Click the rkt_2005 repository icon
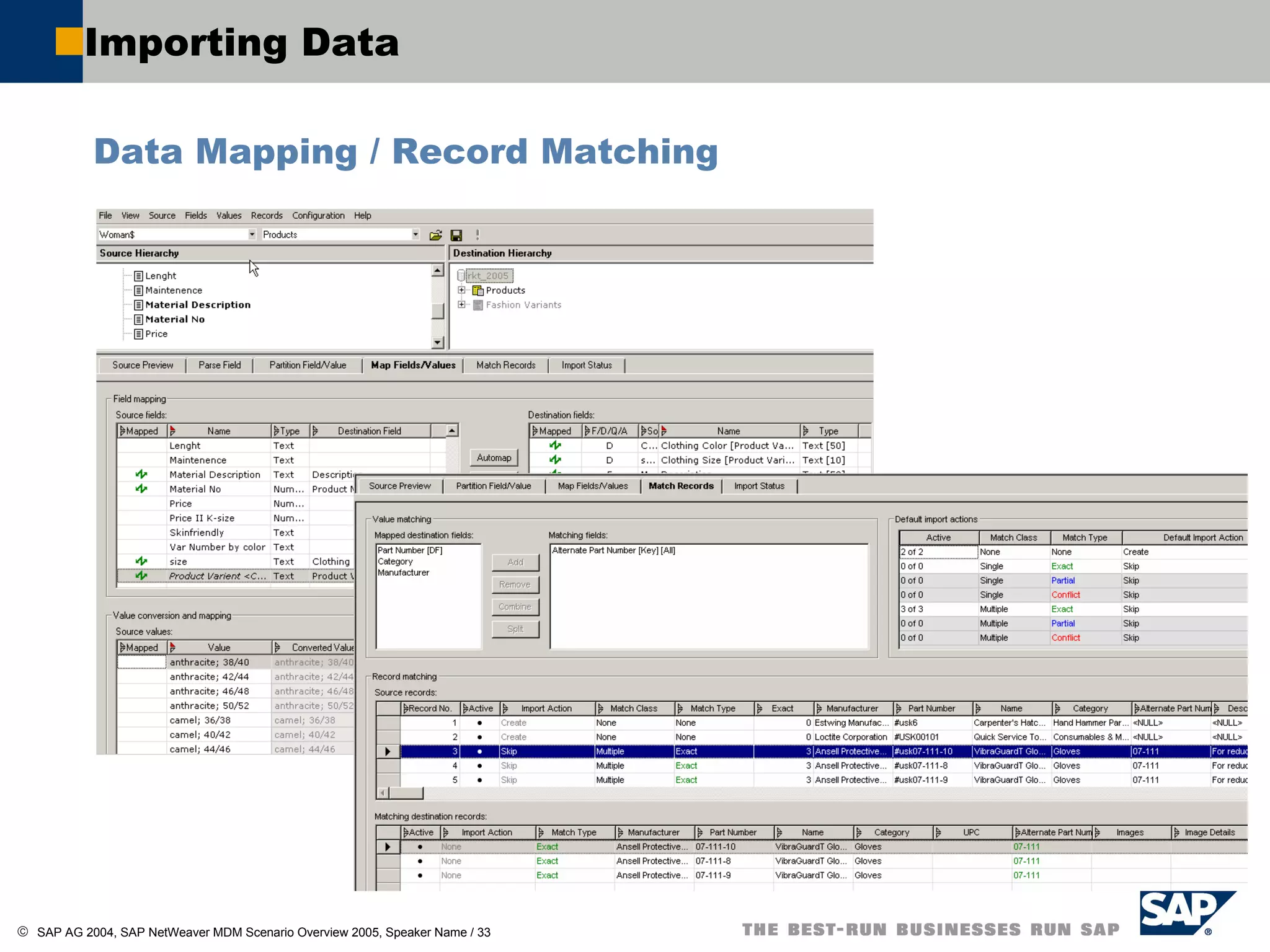 coord(461,276)
